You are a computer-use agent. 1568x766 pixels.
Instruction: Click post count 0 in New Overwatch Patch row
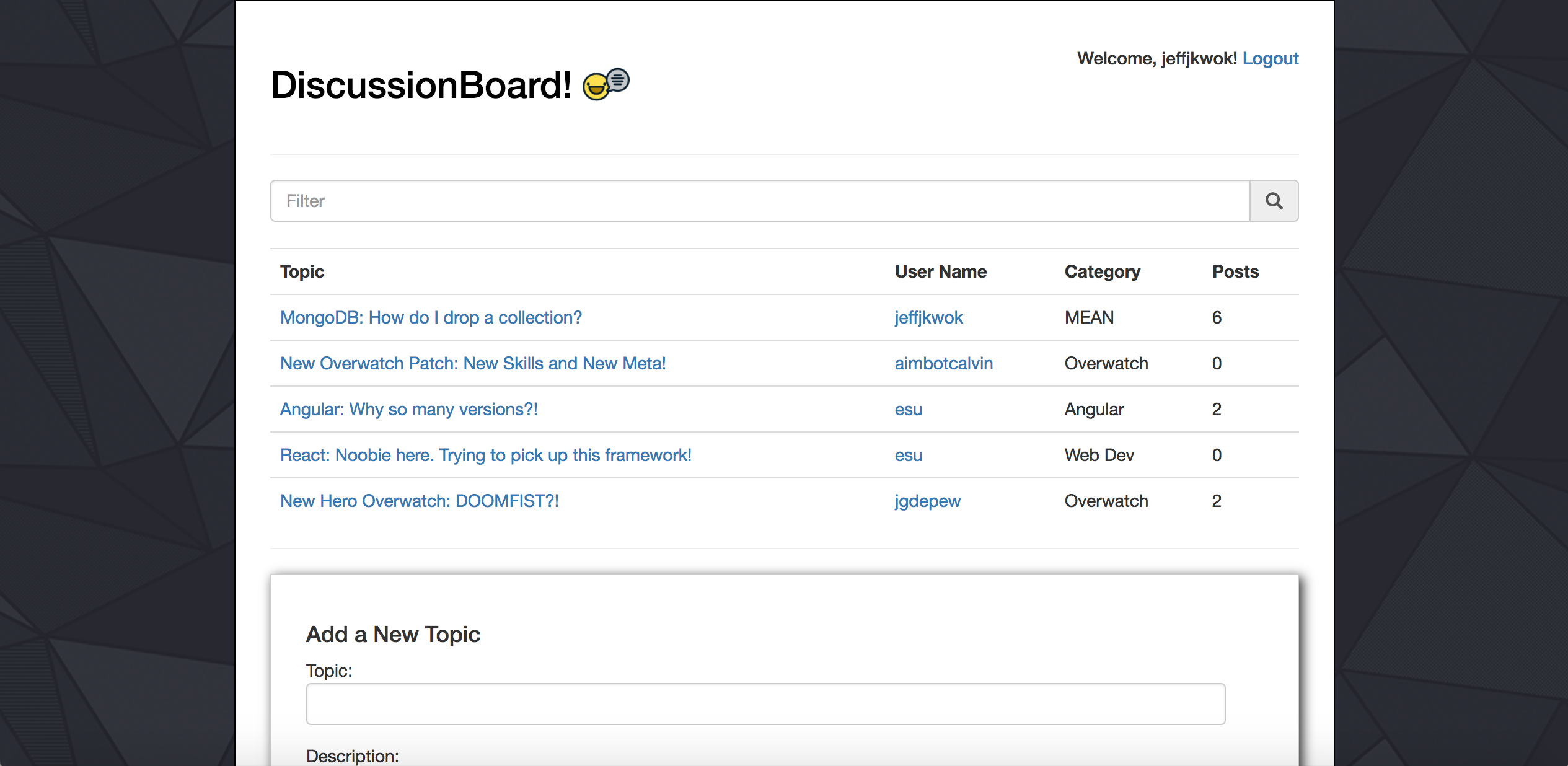point(1217,363)
